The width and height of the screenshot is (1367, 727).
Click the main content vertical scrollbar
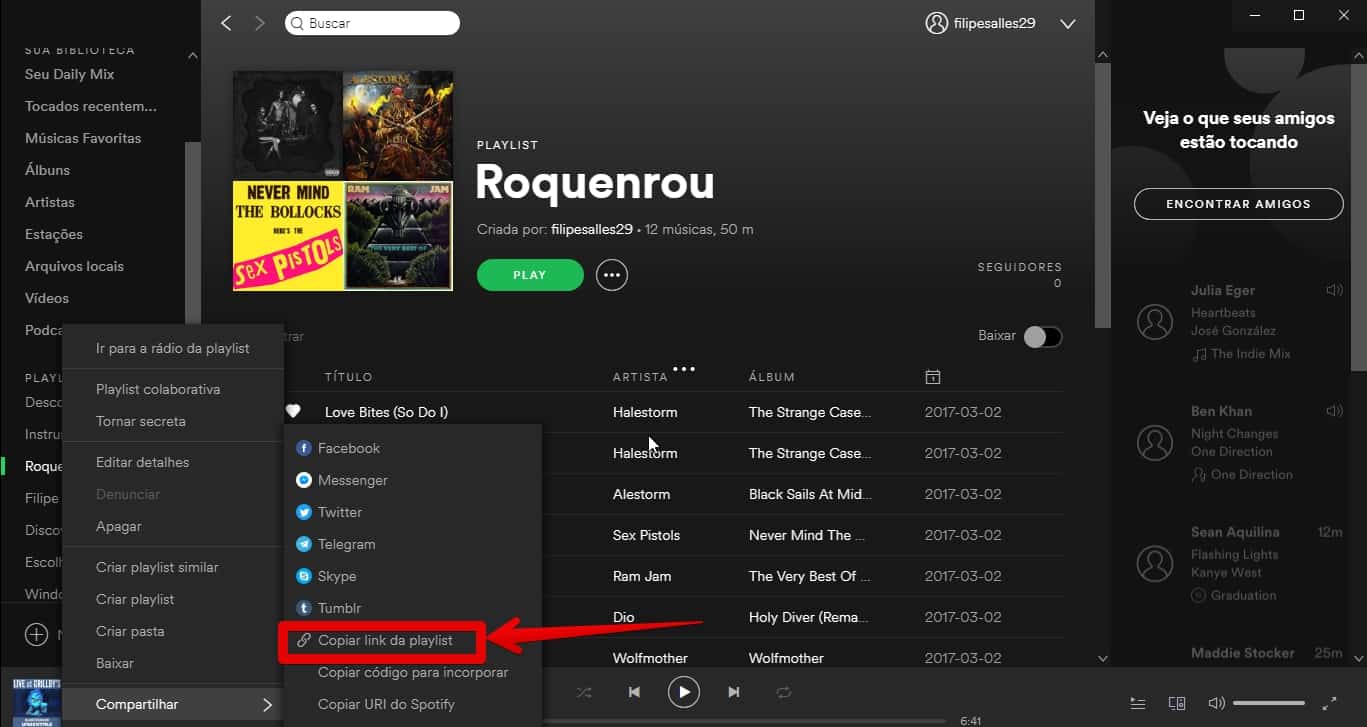click(x=1103, y=195)
